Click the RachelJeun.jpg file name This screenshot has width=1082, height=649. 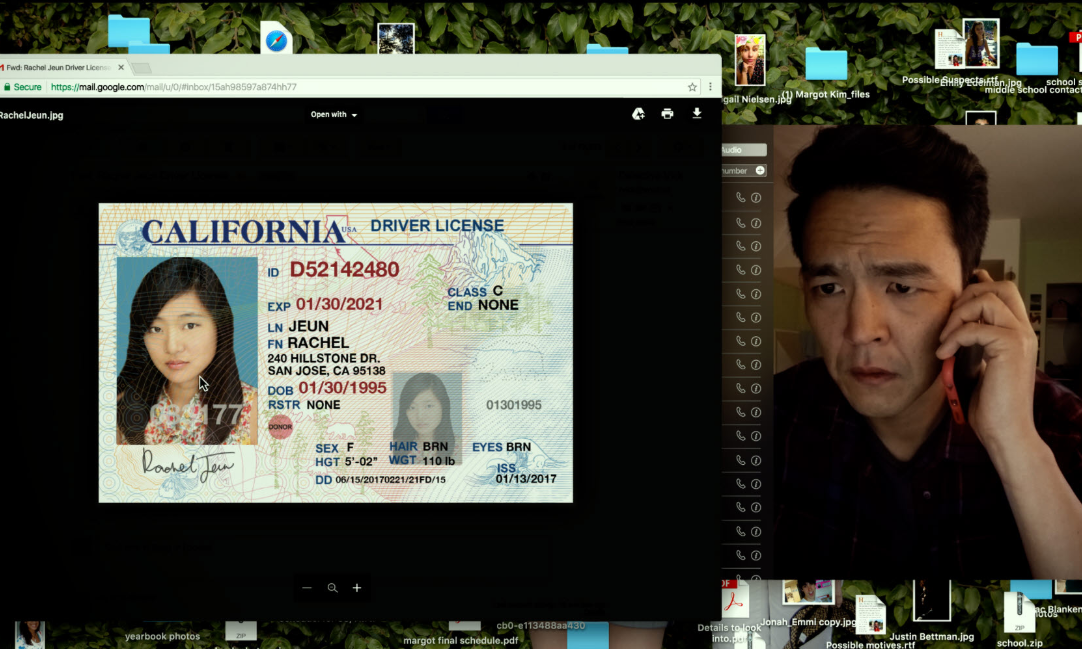click(x=32, y=115)
